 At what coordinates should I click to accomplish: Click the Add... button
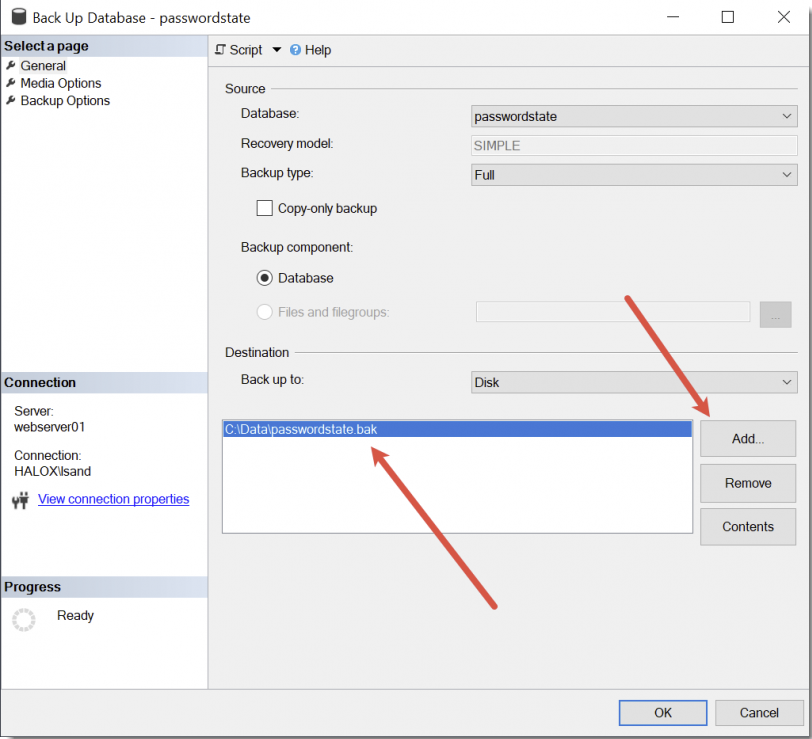click(x=748, y=439)
